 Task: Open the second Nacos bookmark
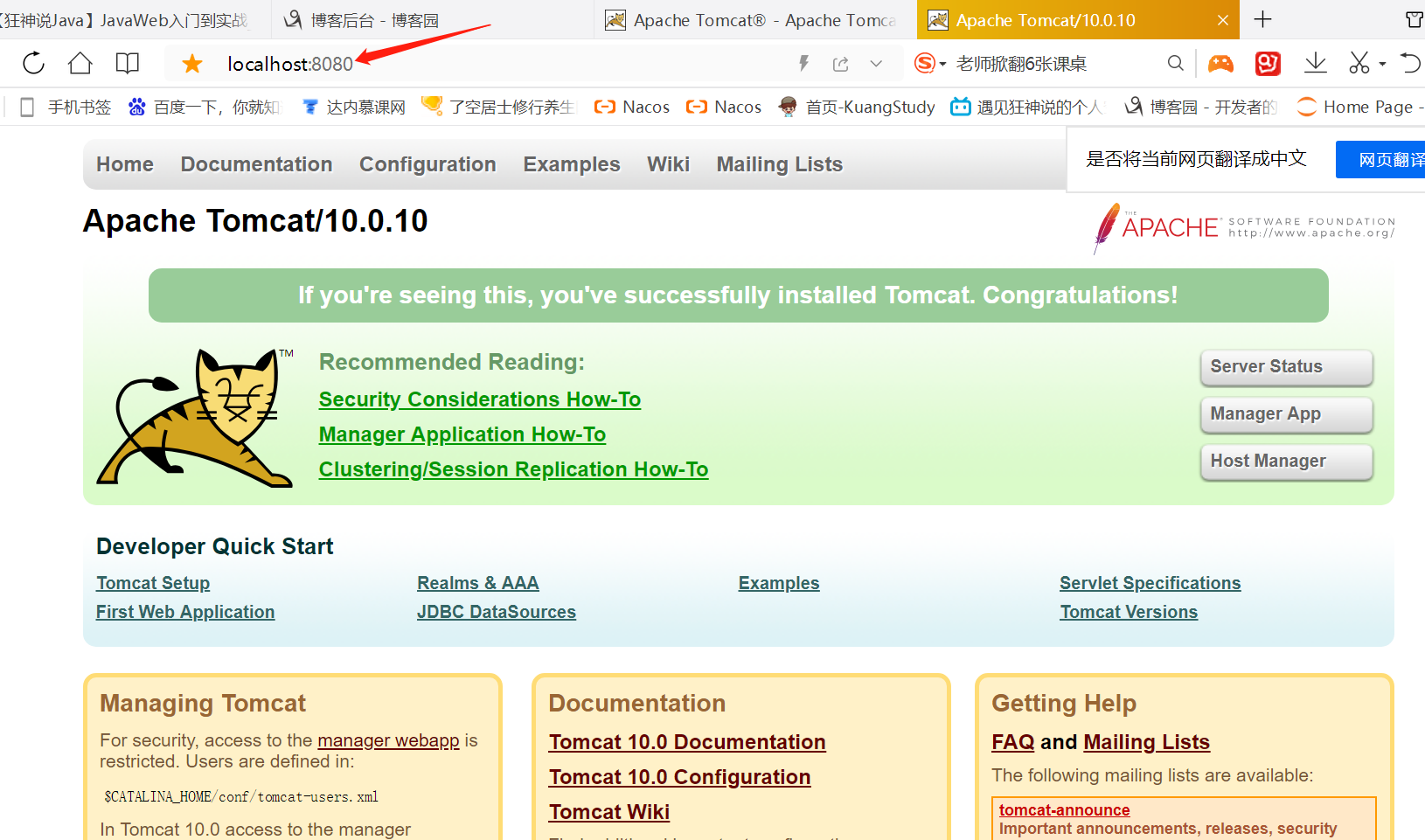(723, 107)
